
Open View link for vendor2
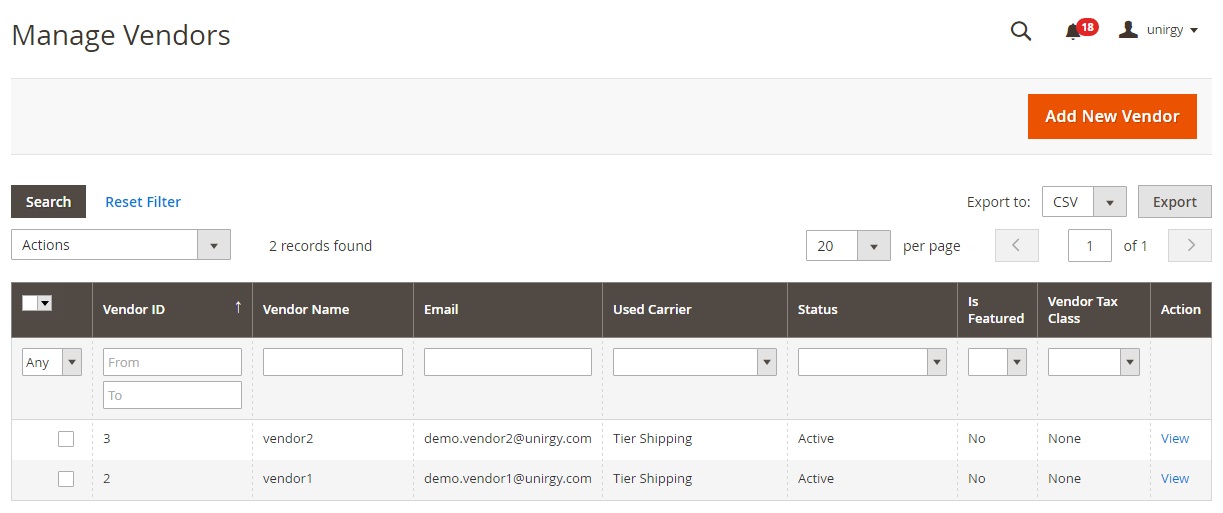point(1175,439)
